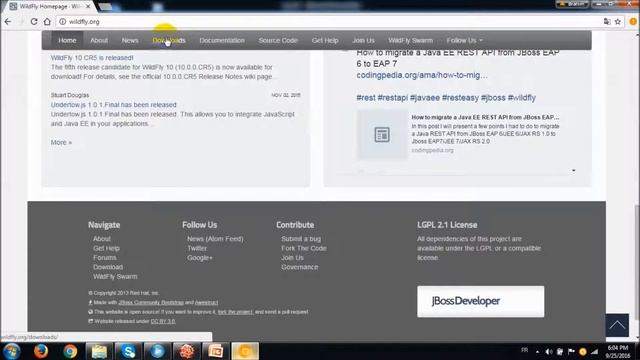640x360 pixels.
Task: Launch Google Chrome from the taskbar
Action: pyautogui.click(x=70, y=351)
